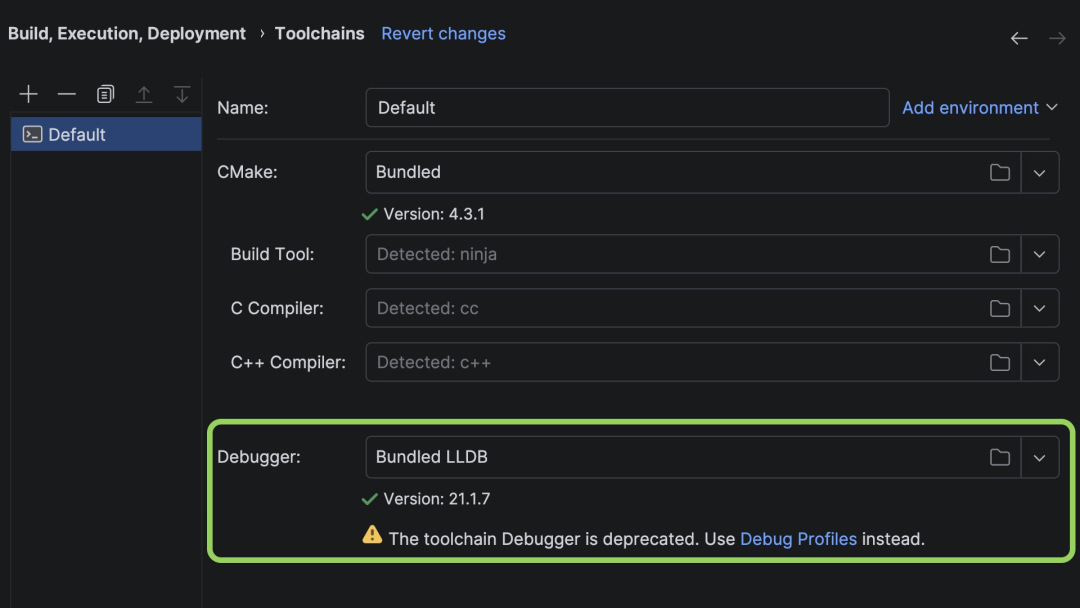Open the Add environment menu

pos(979,107)
